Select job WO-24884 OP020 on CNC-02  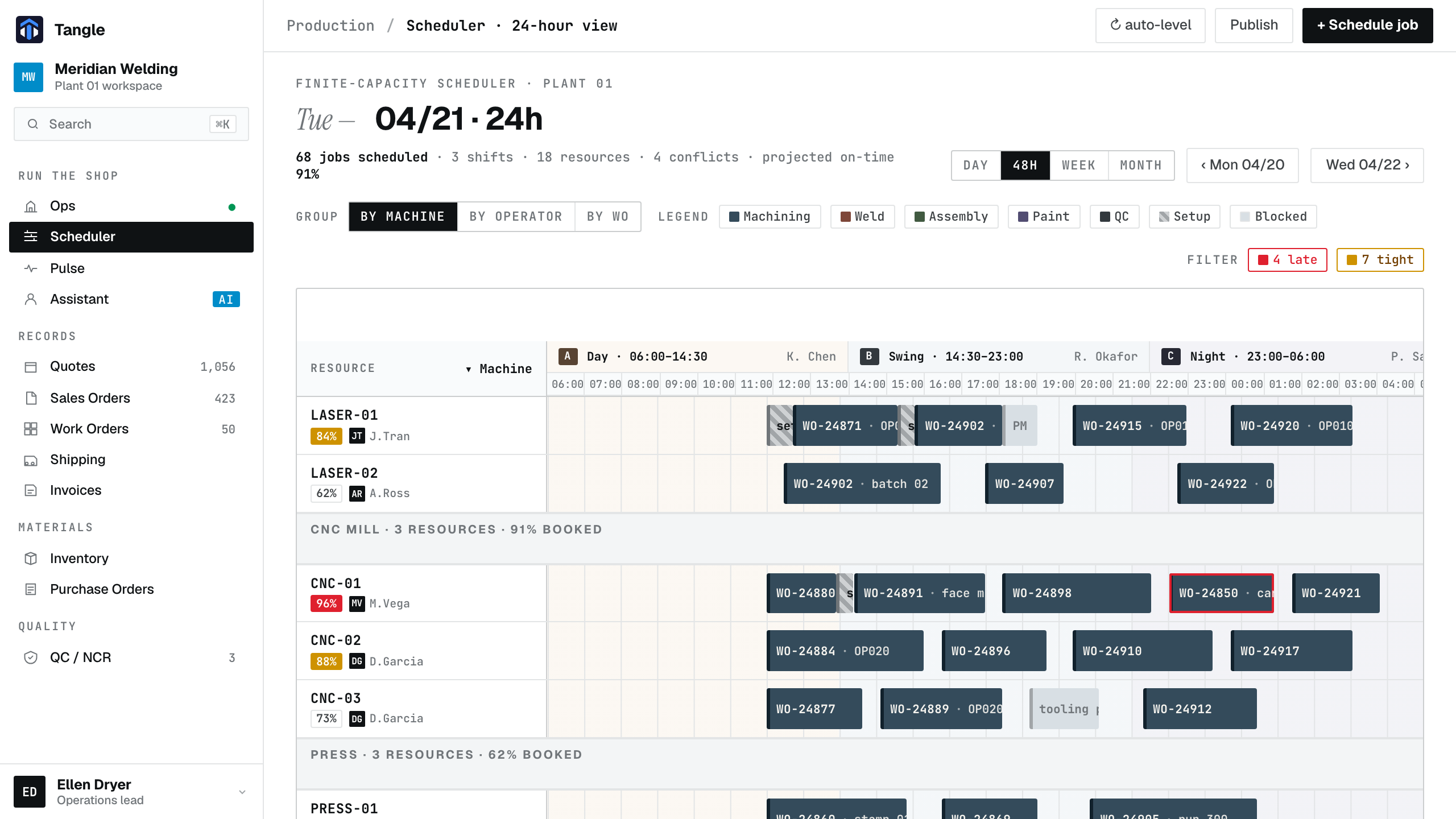click(845, 651)
